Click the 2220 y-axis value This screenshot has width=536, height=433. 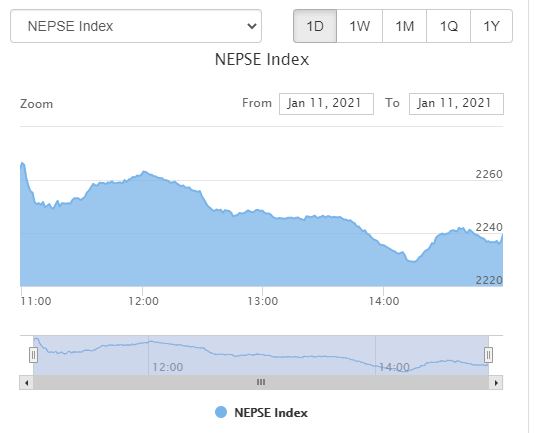[x=489, y=281]
